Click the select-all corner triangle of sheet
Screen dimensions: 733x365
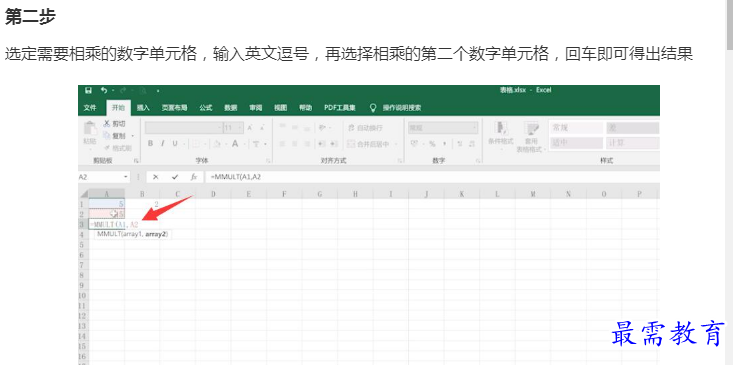click(x=84, y=193)
